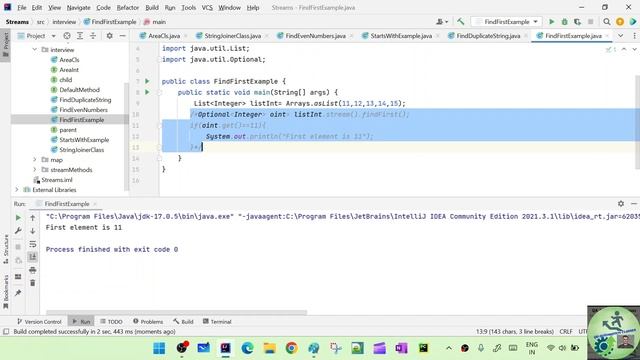Start debugging with the bug icon
The height and width of the screenshot is (360, 640).
pyautogui.click(x=564, y=22)
